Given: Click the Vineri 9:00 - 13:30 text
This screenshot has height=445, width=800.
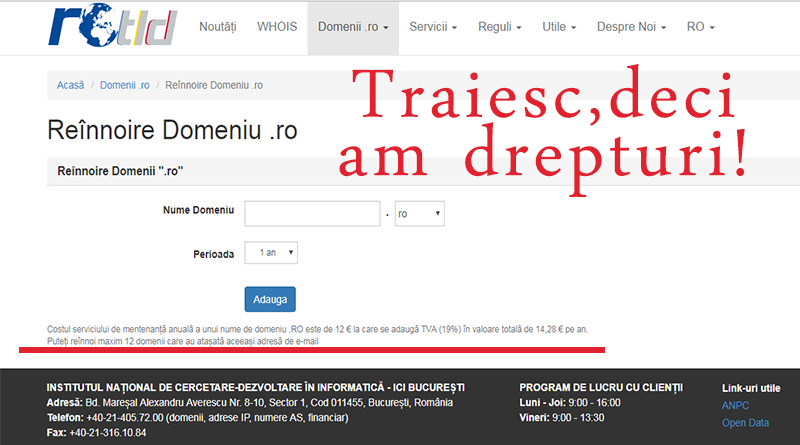Looking at the screenshot, I should point(562,417).
